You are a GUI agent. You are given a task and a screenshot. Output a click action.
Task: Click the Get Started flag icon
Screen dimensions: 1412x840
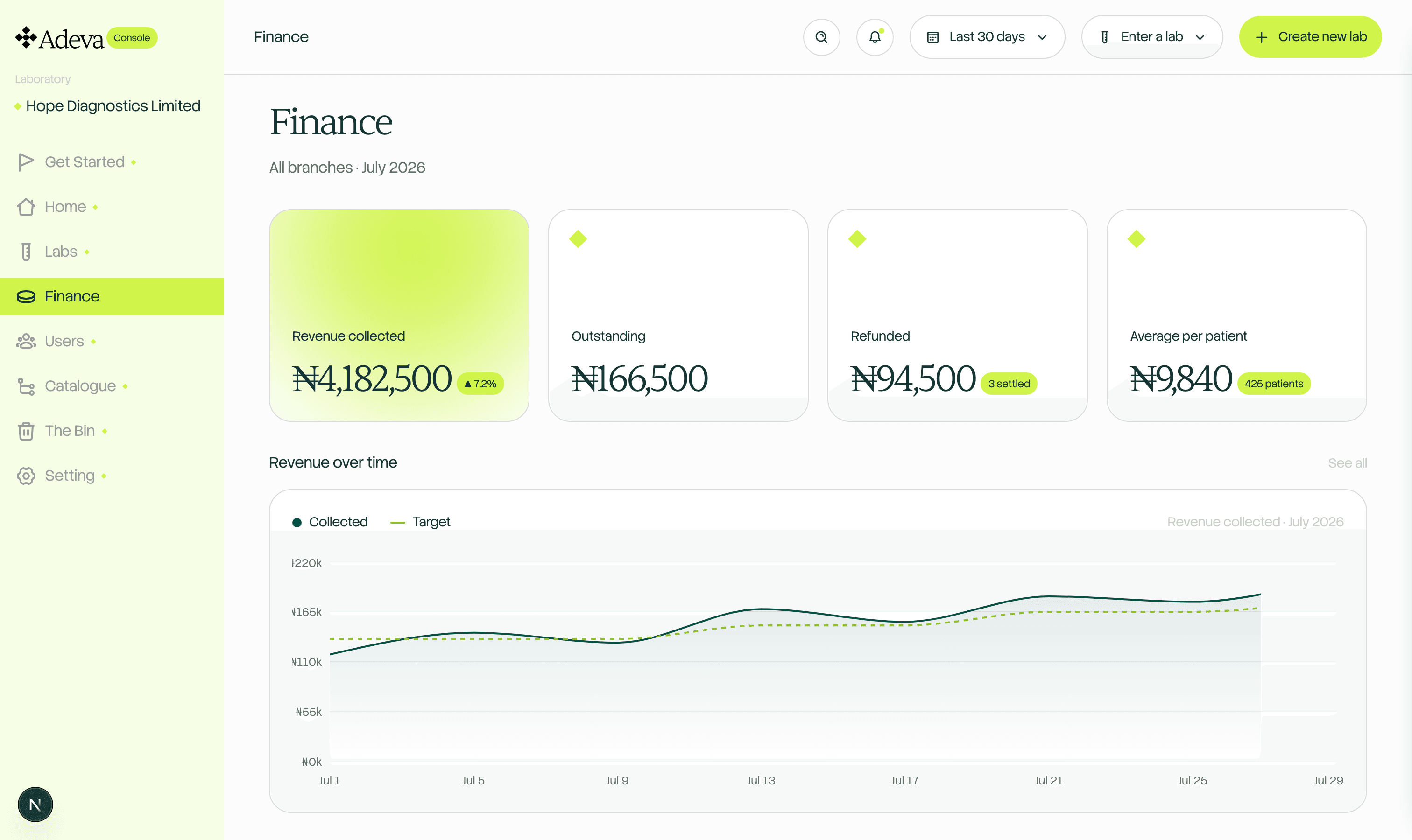(26, 162)
